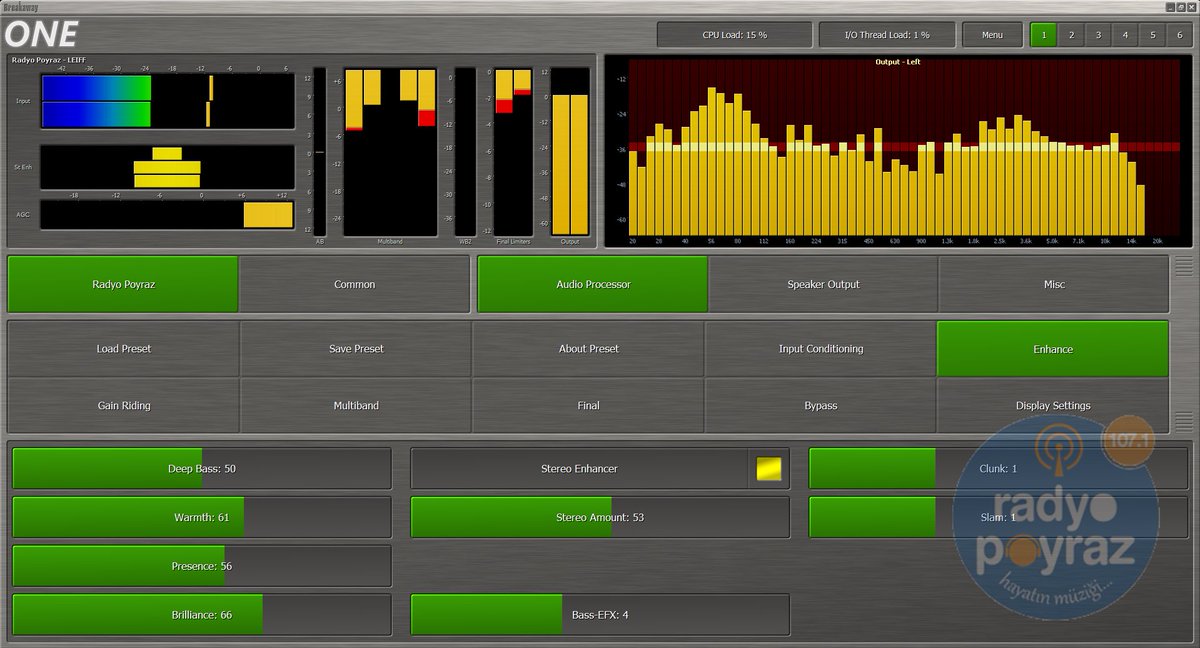This screenshot has width=1200, height=648.
Task: Click the AGC meter bar
Action: pos(168,215)
